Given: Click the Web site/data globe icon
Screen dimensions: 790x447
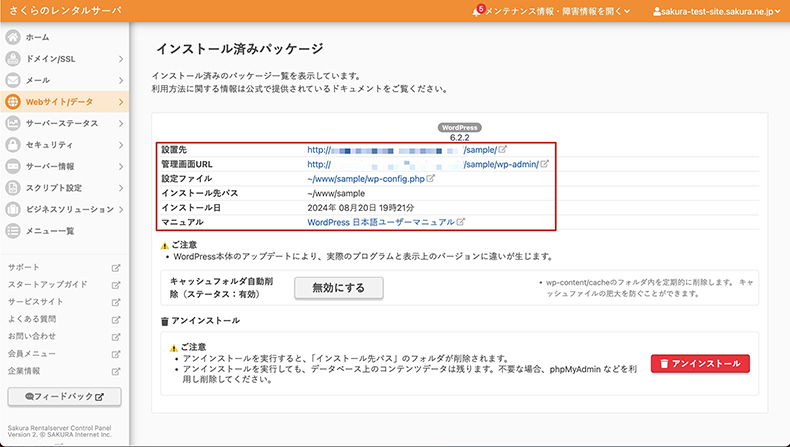Looking at the screenshot, I should [13, 102].
